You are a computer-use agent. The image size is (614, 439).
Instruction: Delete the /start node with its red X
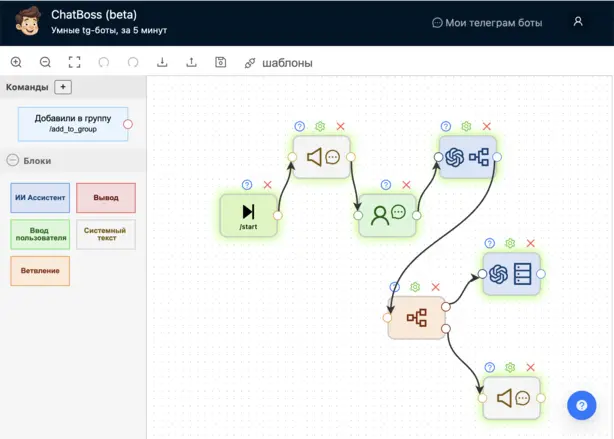(267, 184)
